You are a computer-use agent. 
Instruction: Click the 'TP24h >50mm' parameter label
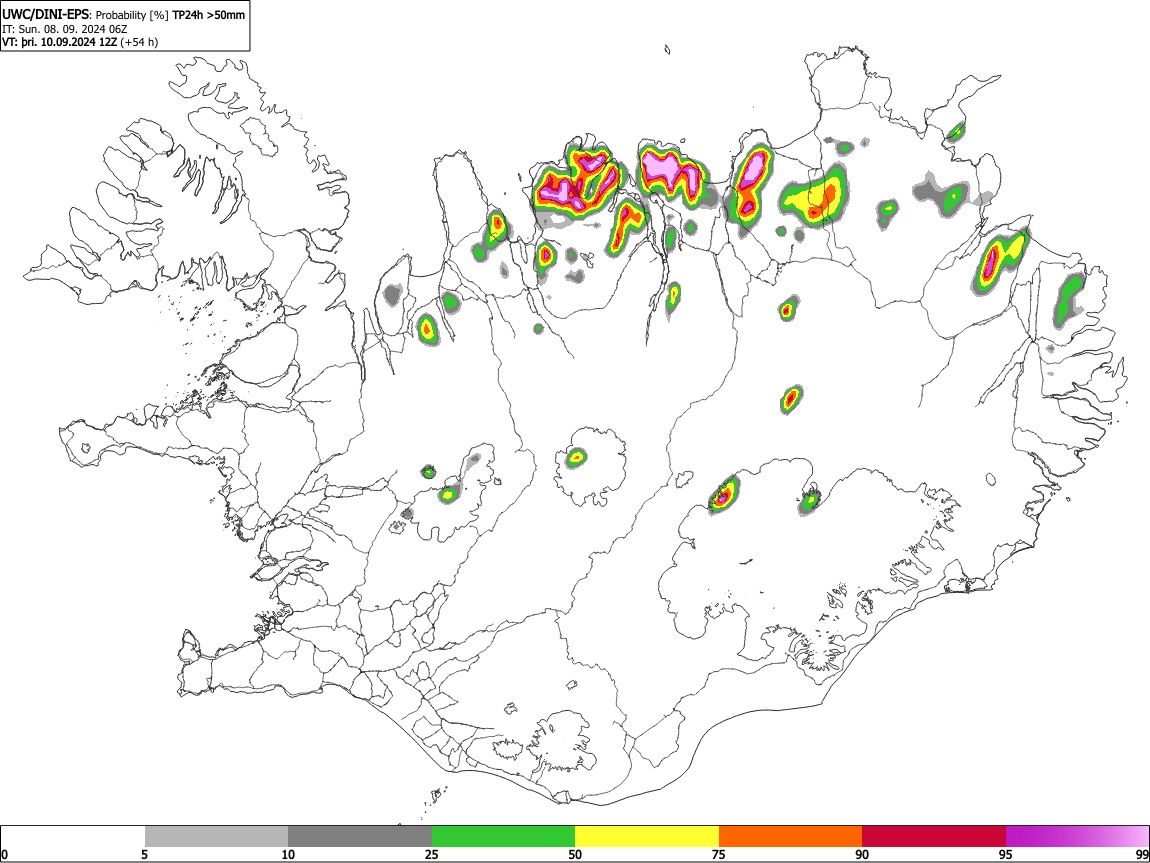(208, 15)
